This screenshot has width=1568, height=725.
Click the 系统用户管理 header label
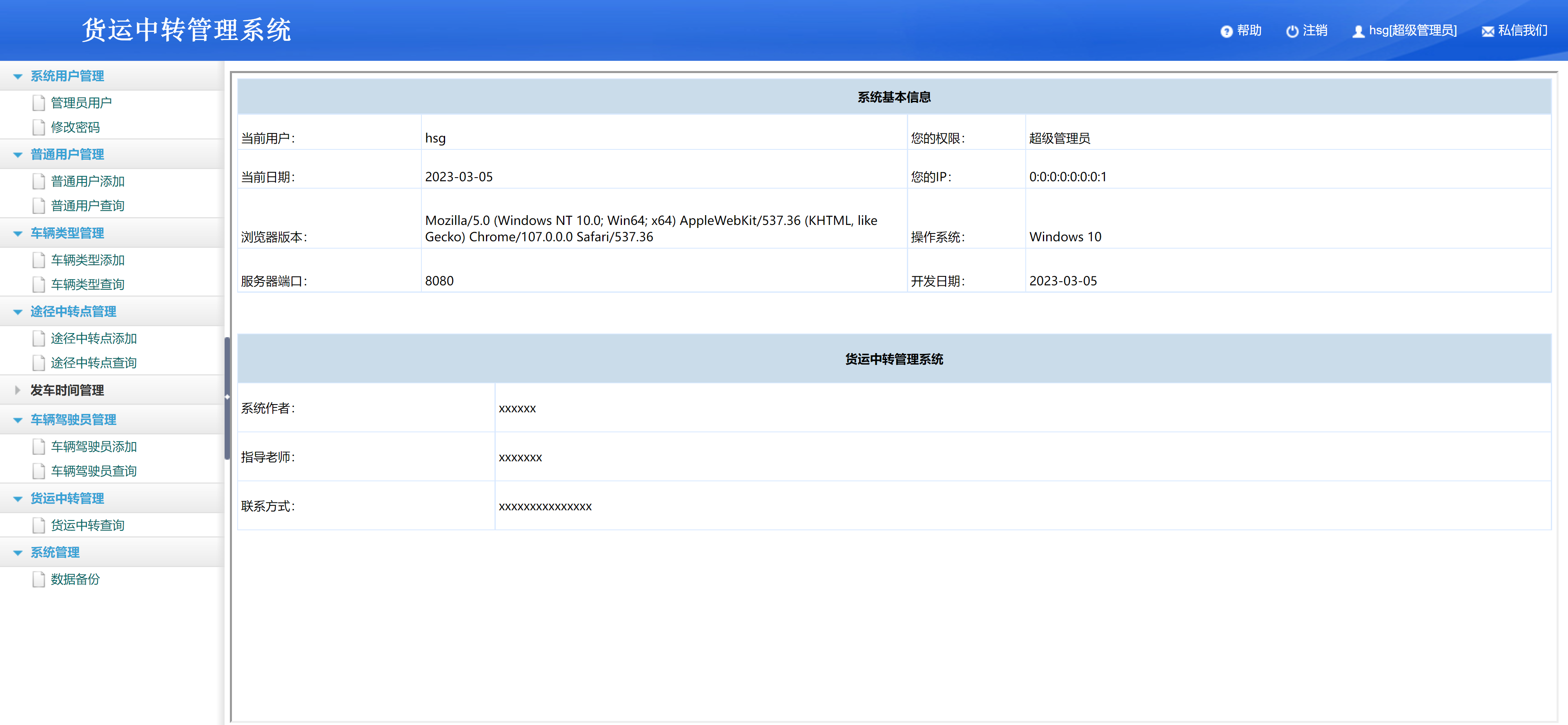pos(67,76)
